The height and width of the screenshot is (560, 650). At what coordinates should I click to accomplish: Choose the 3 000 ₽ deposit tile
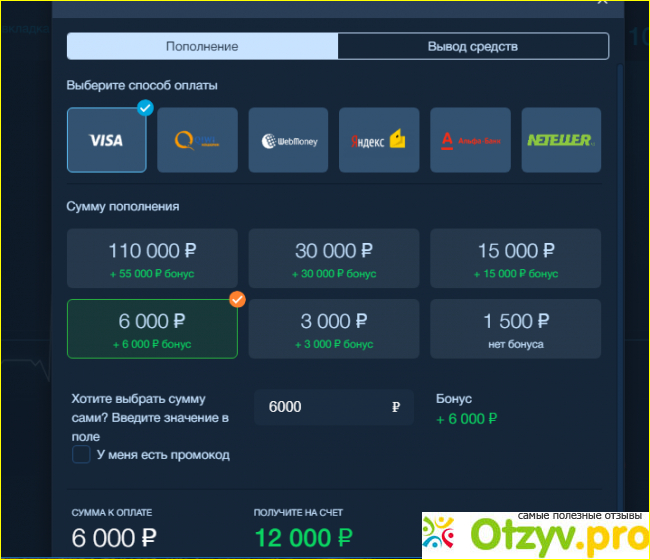click(334, 328)
